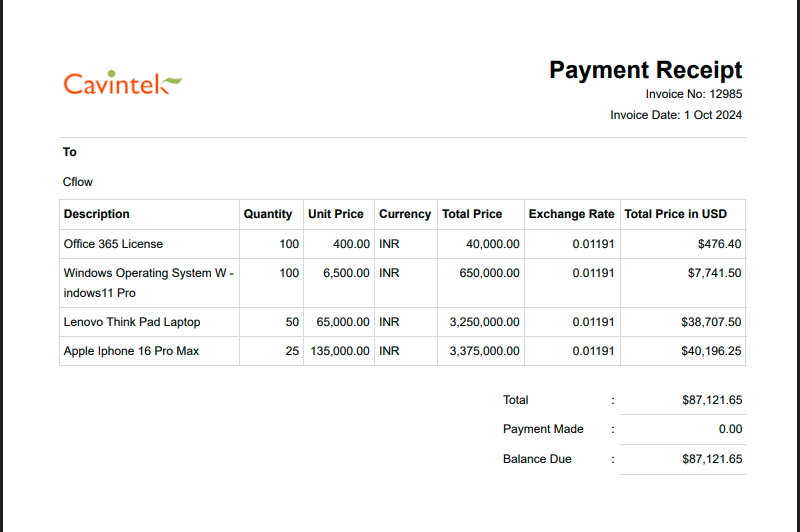The image size is (800, 532).
Task: Click unit price 400.00 in Office 365 row
Action: coord(352,244)
